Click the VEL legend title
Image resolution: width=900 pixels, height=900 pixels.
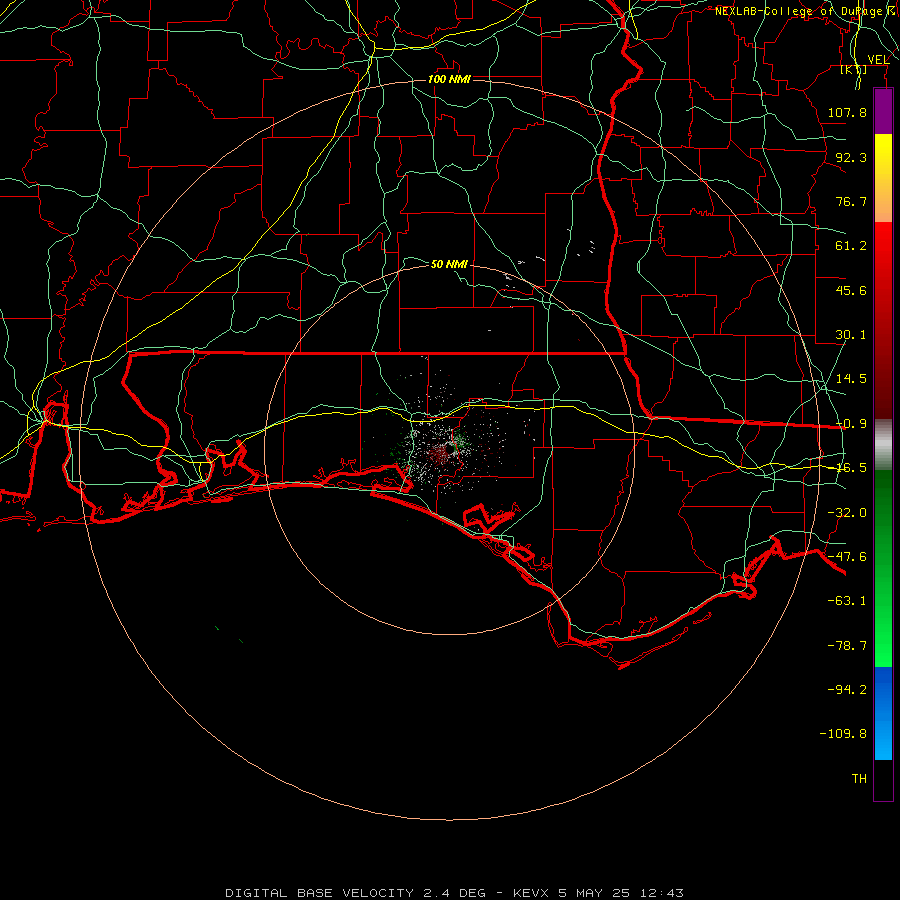tap(878, 59)
